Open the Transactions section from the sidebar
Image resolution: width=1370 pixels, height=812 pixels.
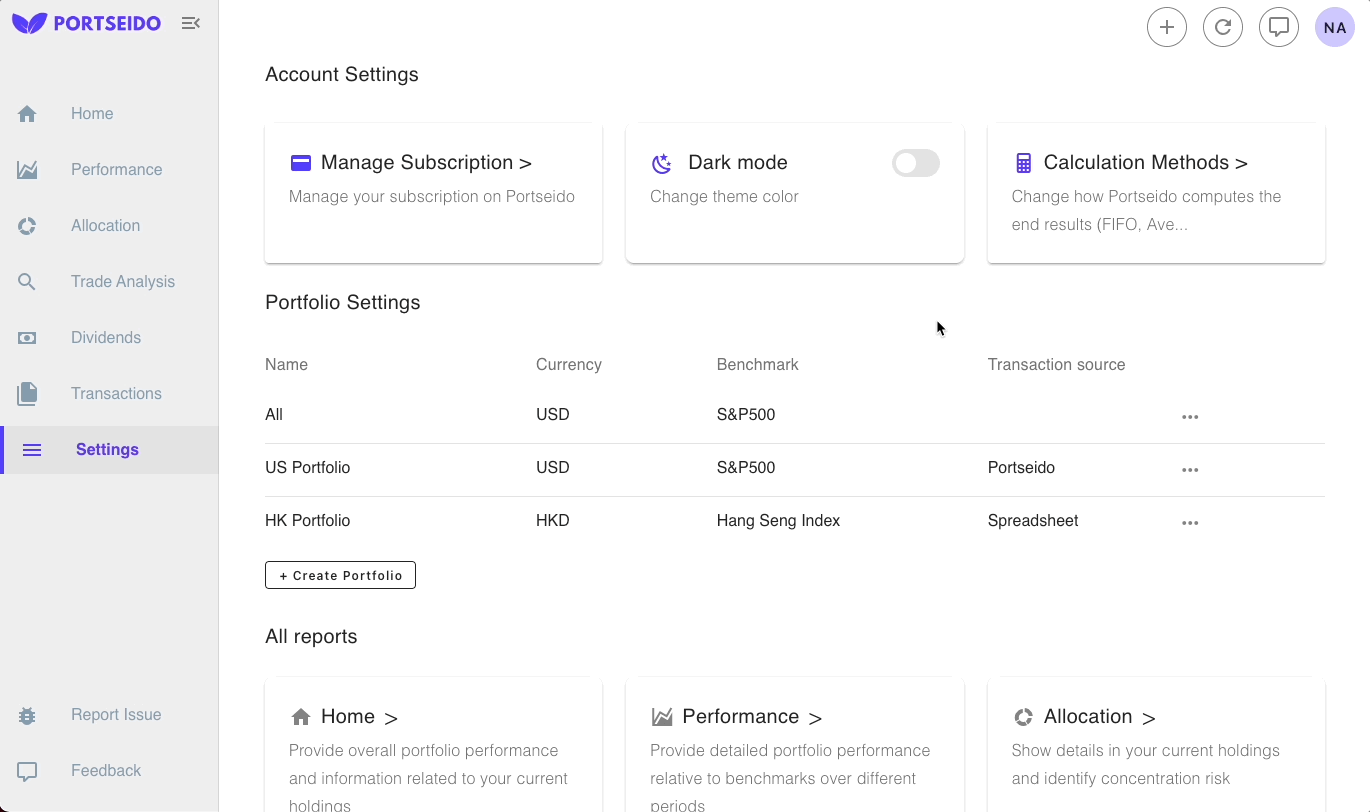tap(116, 393)
